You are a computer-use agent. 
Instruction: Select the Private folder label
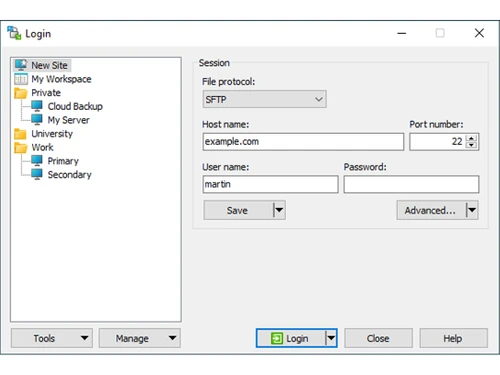click(x=46, y=93)
